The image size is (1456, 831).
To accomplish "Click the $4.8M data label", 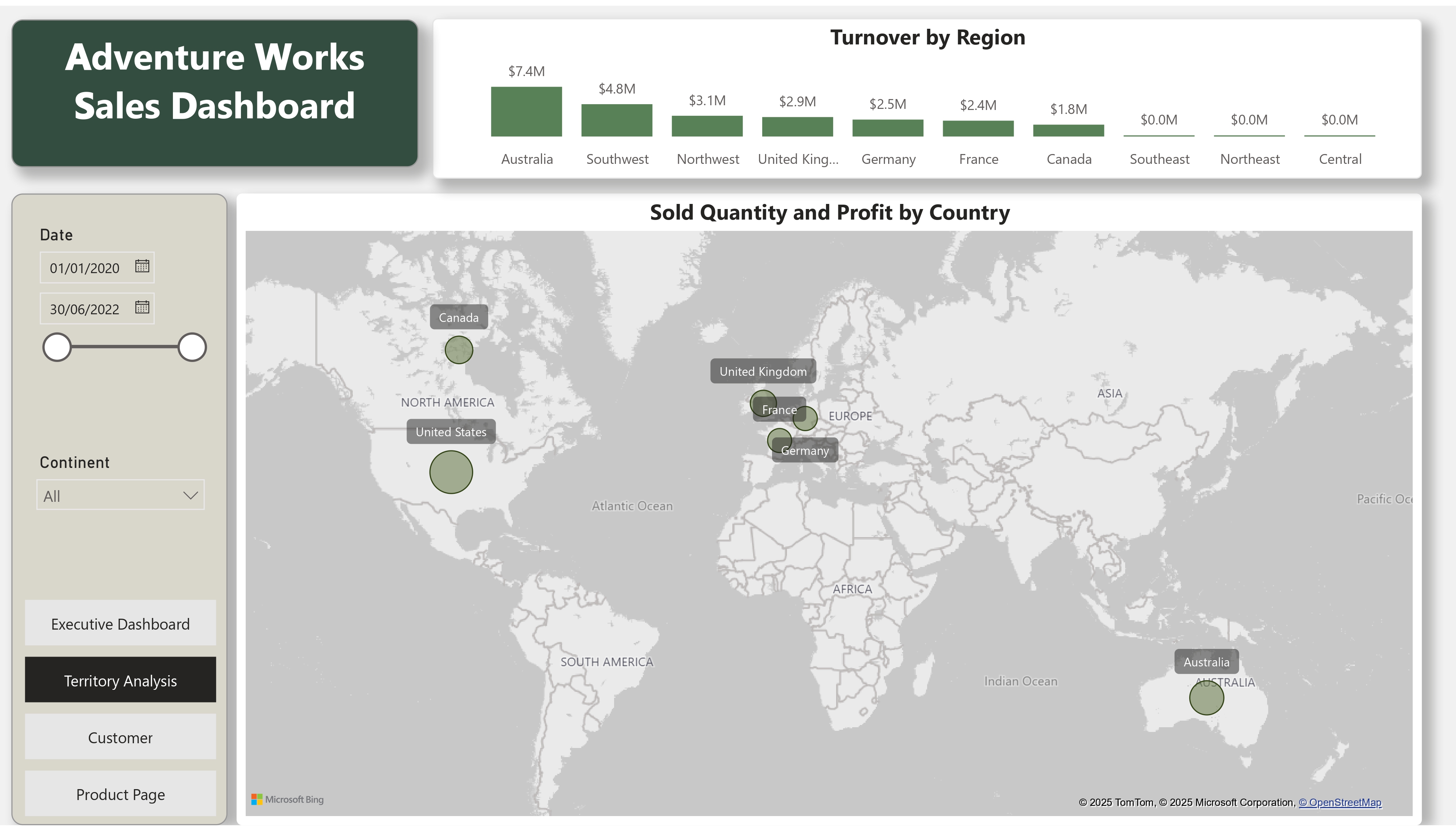I will (617, 88).
